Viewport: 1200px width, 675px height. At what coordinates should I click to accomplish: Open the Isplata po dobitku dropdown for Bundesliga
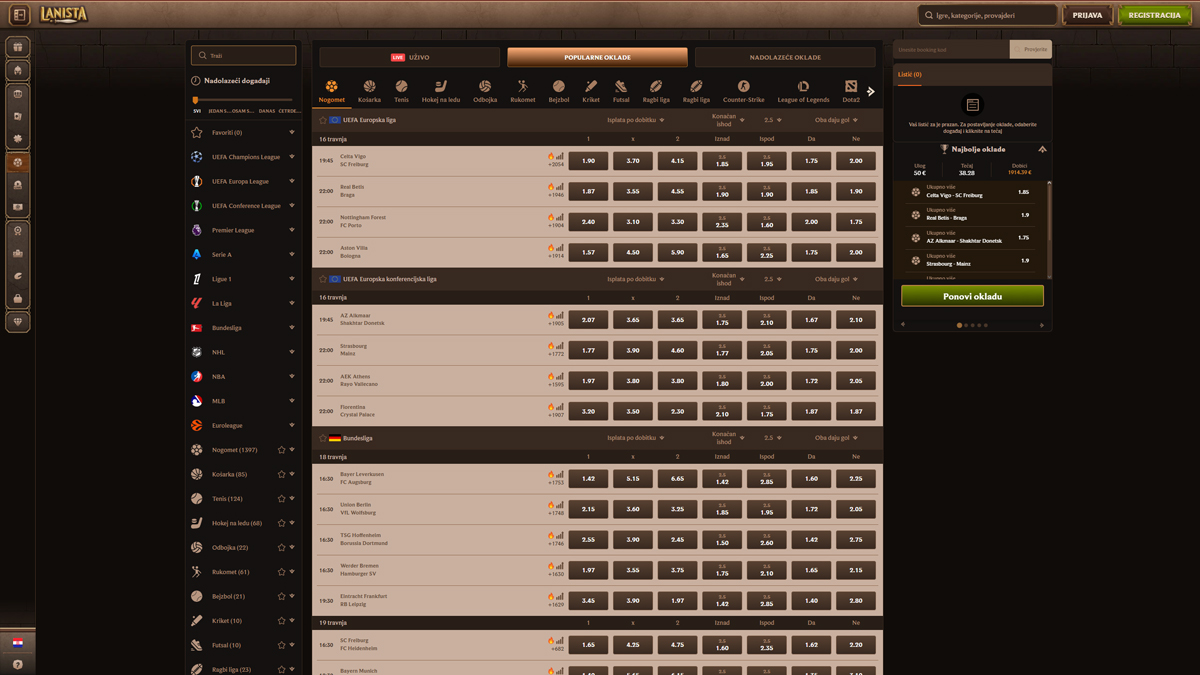click(635, 438)
